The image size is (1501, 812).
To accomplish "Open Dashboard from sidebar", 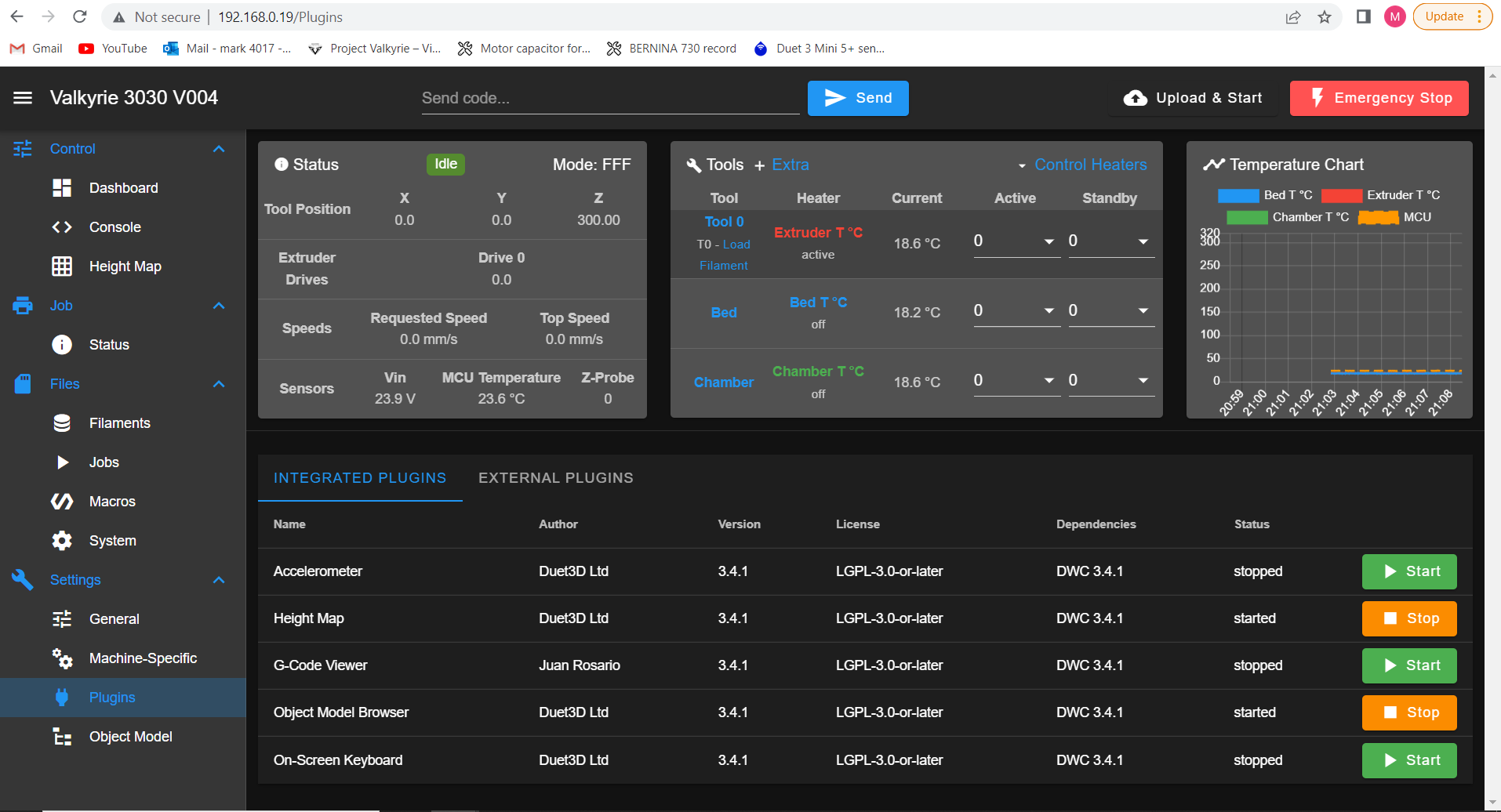I will coord(124,188).
